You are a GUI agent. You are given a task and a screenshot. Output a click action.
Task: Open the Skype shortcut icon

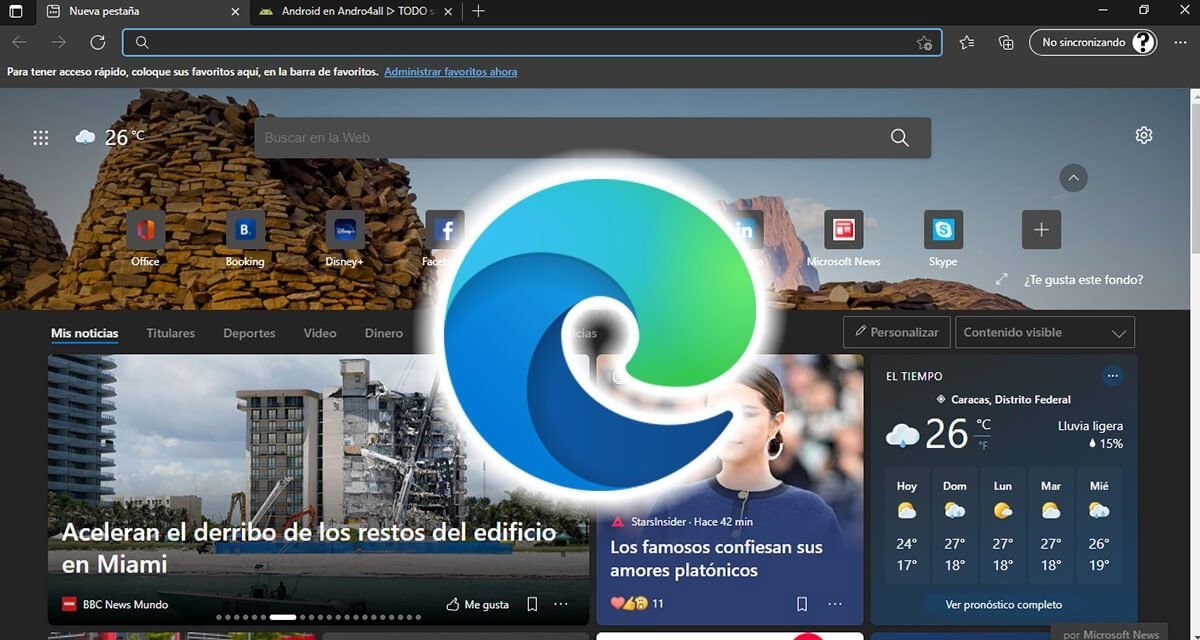pyautogui.click(x=941, y=230)
